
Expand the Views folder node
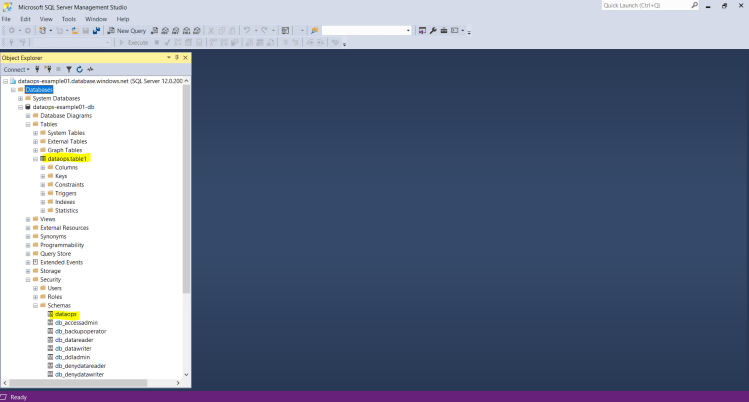[x=28, y=219]
